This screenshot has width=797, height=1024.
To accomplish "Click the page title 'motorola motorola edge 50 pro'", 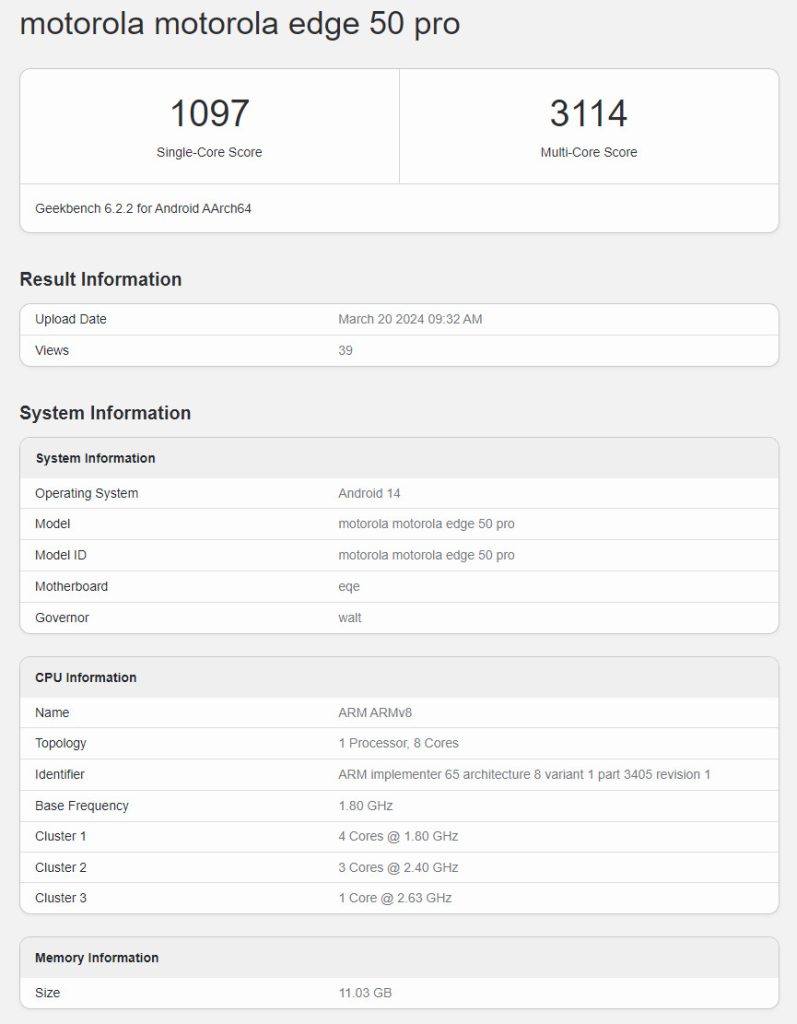I will click(x=240, y=24).
